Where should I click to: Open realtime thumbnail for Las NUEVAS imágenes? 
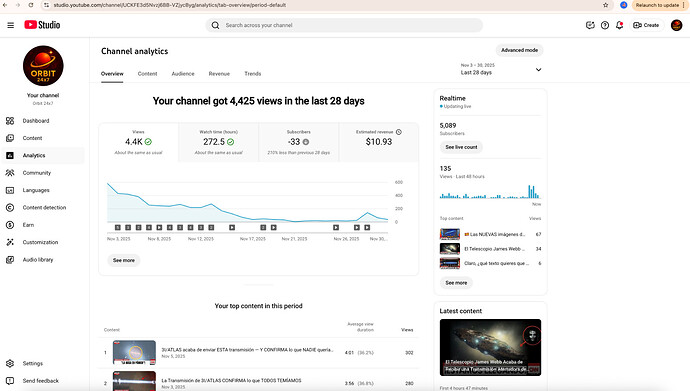(x=450, y=234)
